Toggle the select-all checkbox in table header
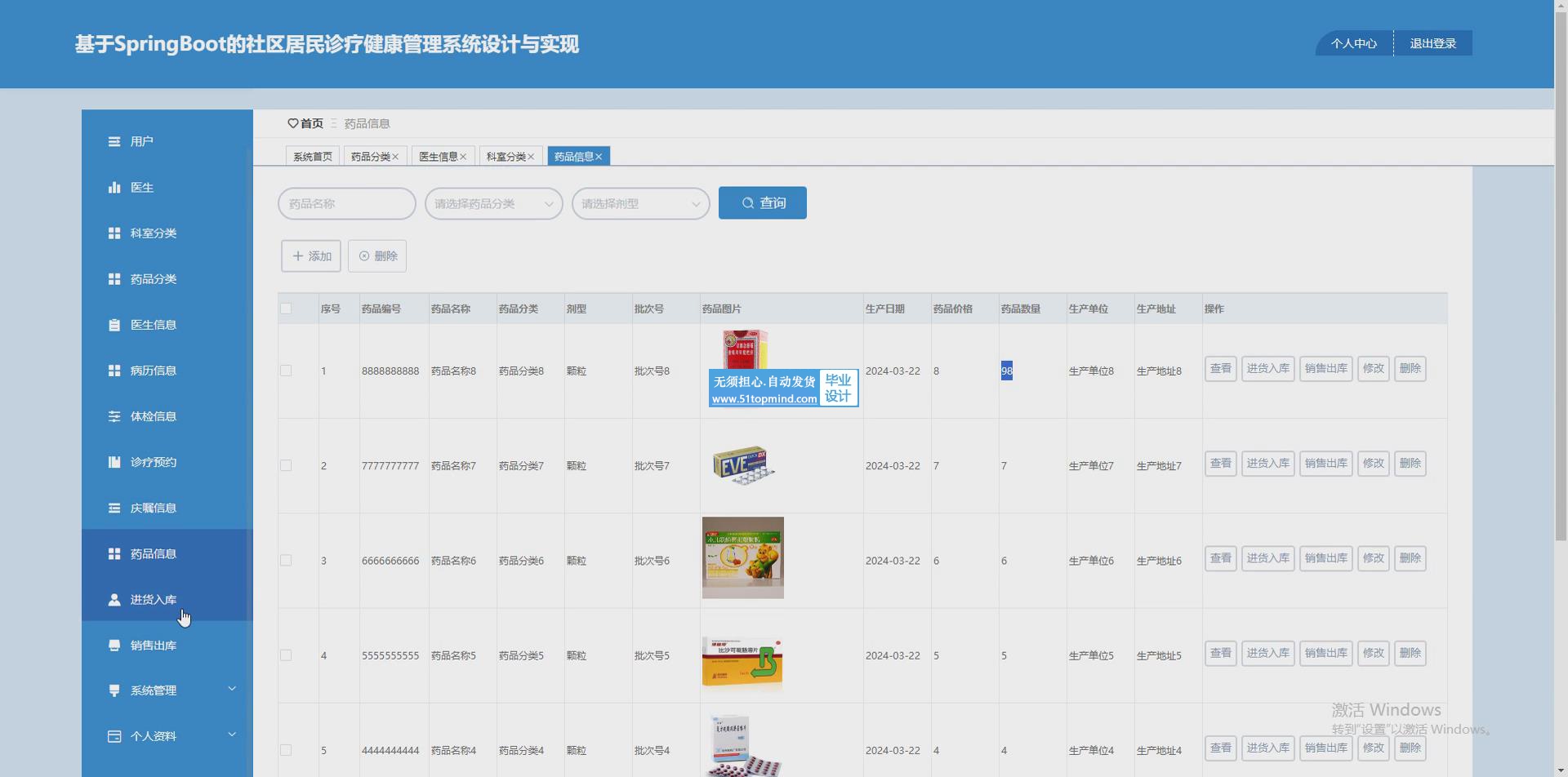 click(x=286, y=309)
